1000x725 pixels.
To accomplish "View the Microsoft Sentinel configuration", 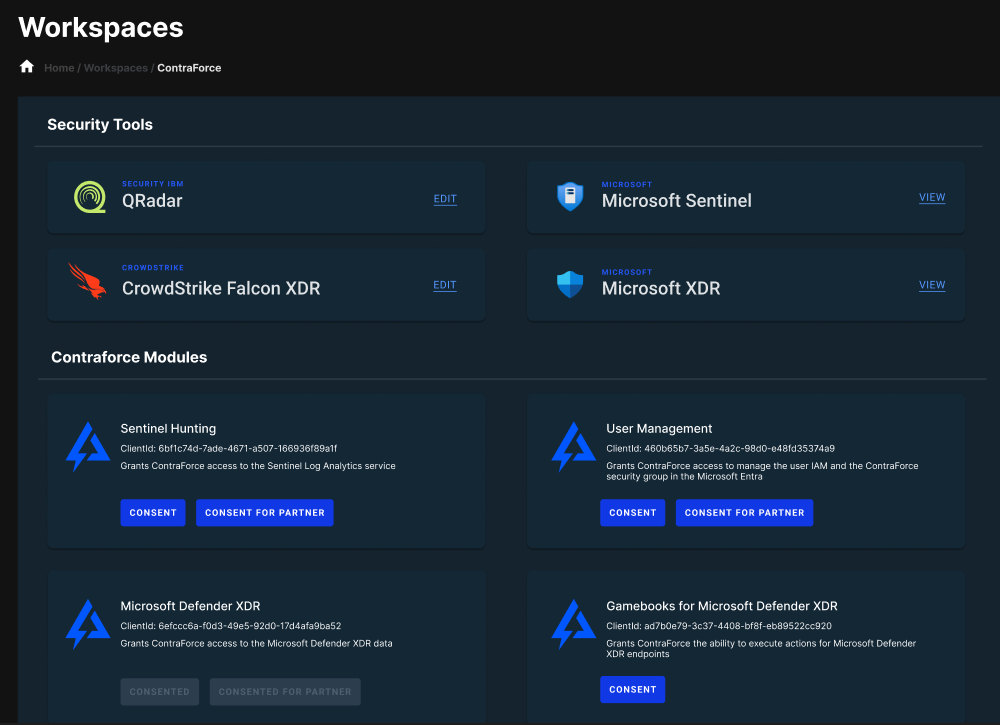I will 932,197.
